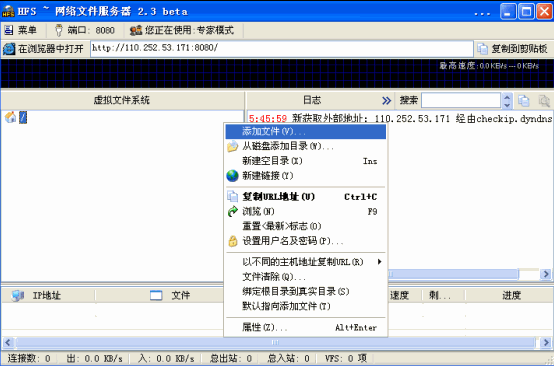Viewport: 554px width, 366px height.
Task: Choose 属性(Z)... menu entry
Action: [306, 327]
